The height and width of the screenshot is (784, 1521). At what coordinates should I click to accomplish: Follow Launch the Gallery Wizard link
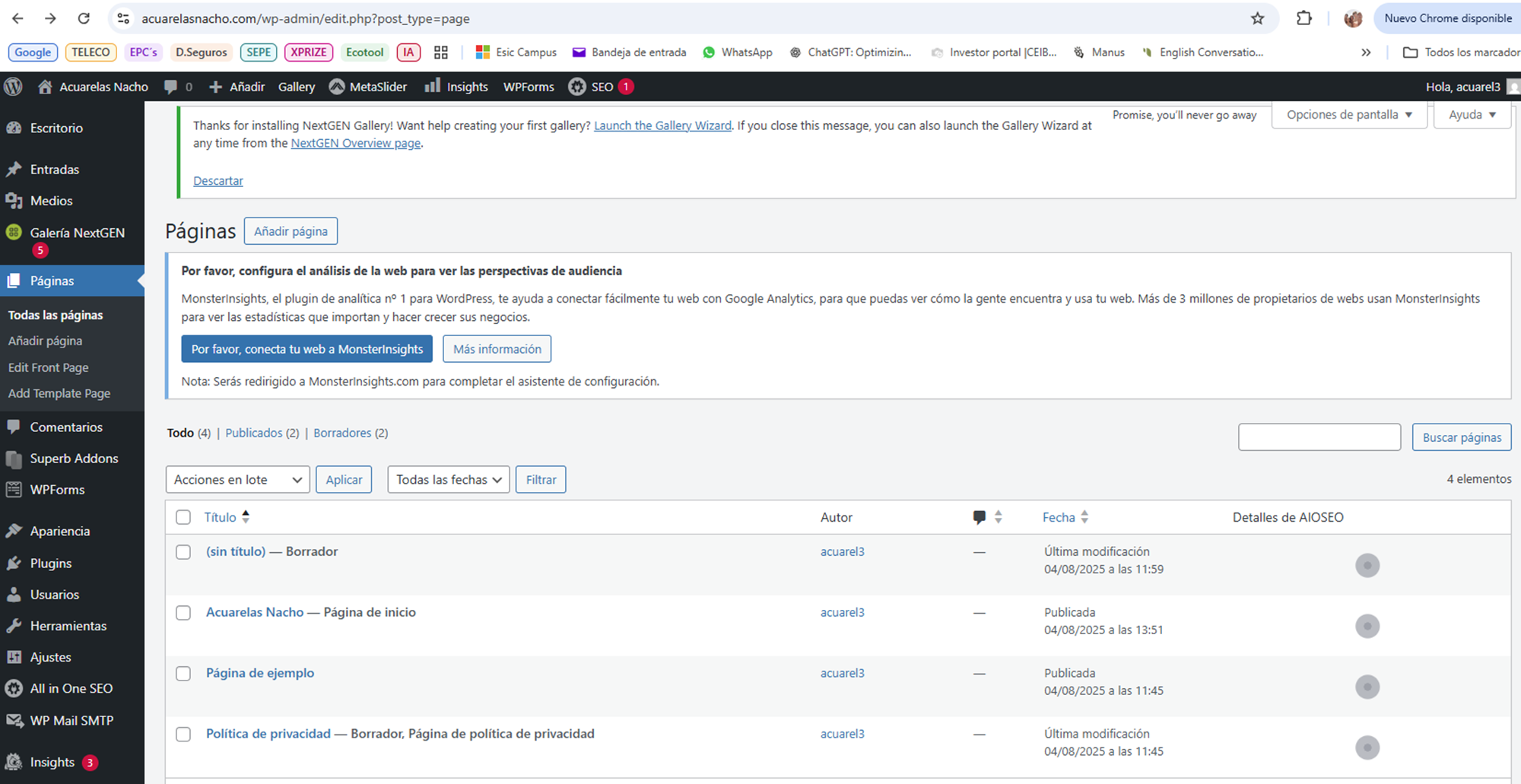point(662,125)
